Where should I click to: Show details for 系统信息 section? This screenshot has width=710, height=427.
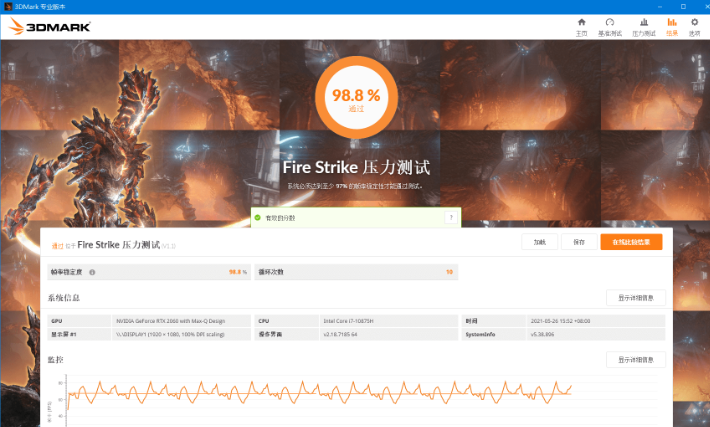point(636,297)
